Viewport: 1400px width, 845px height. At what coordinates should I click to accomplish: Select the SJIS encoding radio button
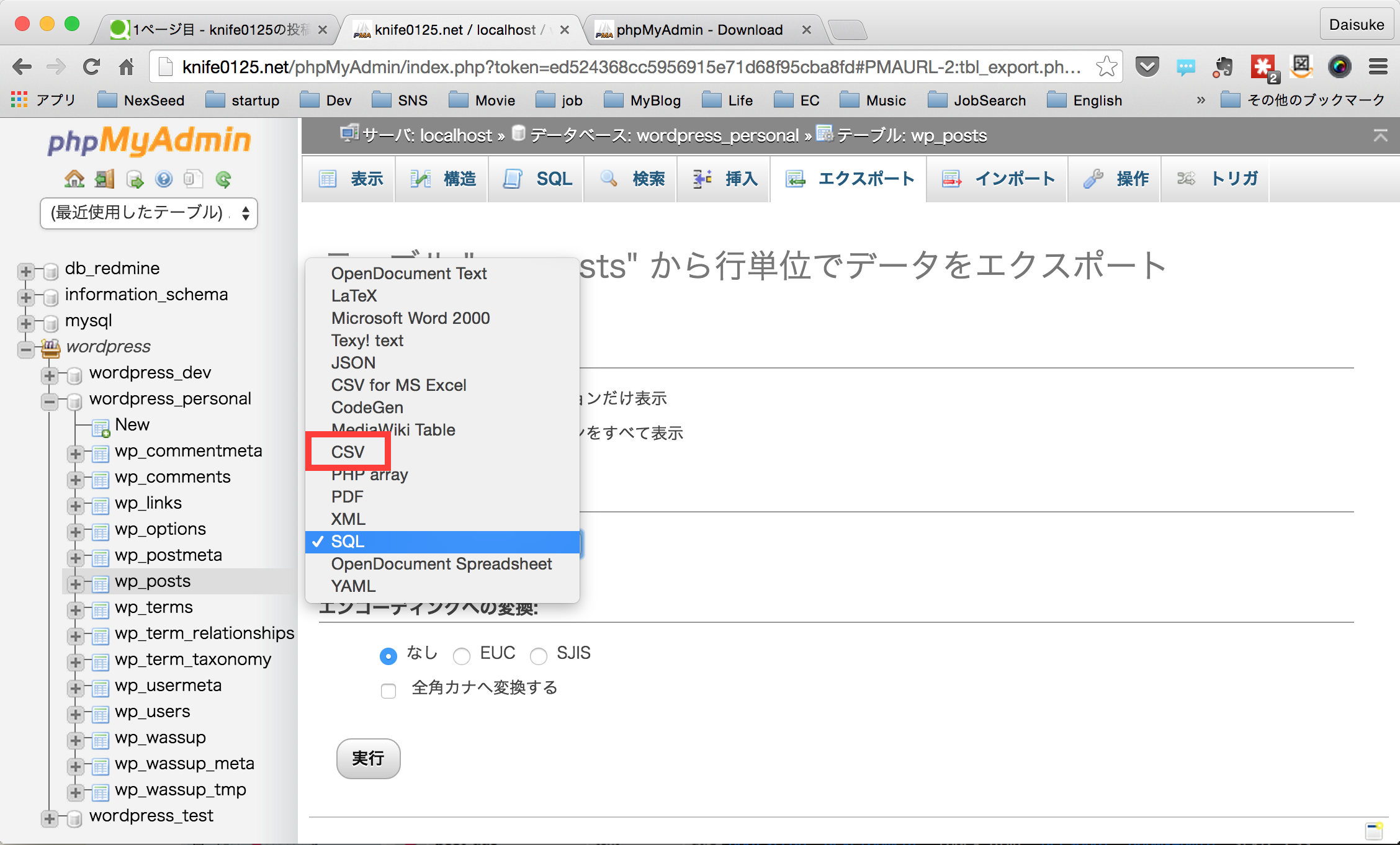[539, 656]
